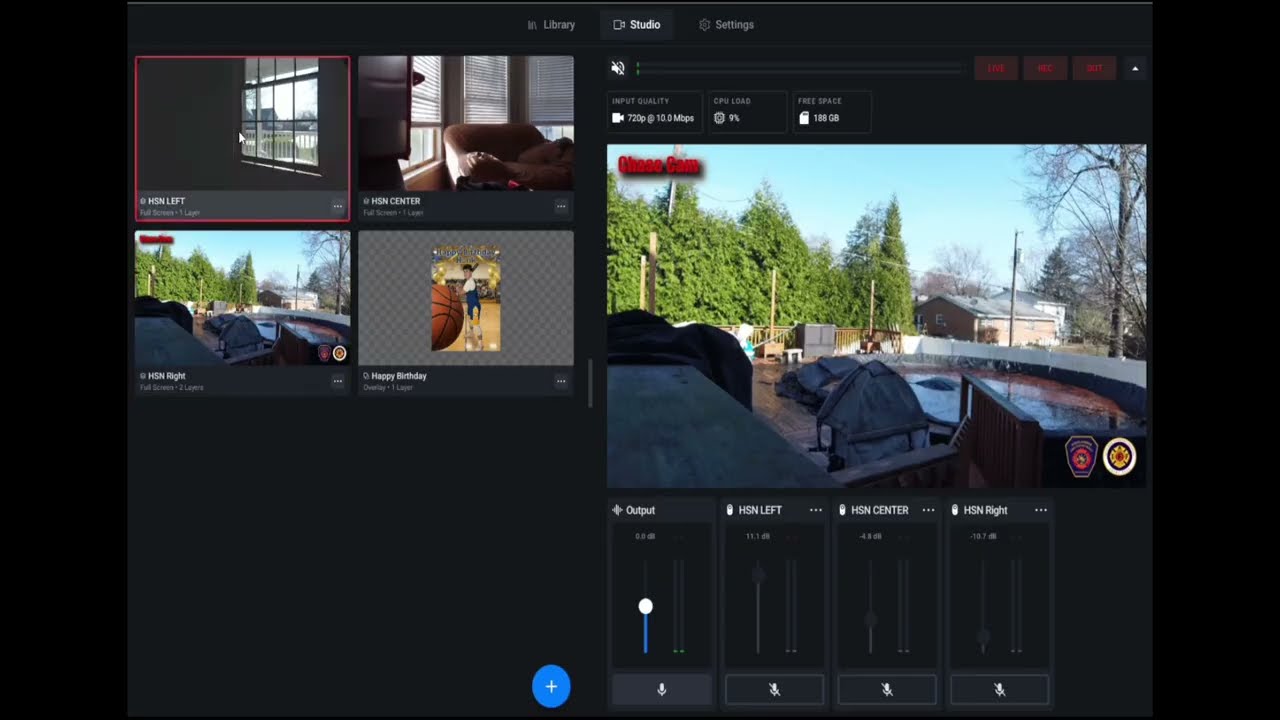Adjust the Output volume slider
1280x720 pixels.
coord(645,607)
